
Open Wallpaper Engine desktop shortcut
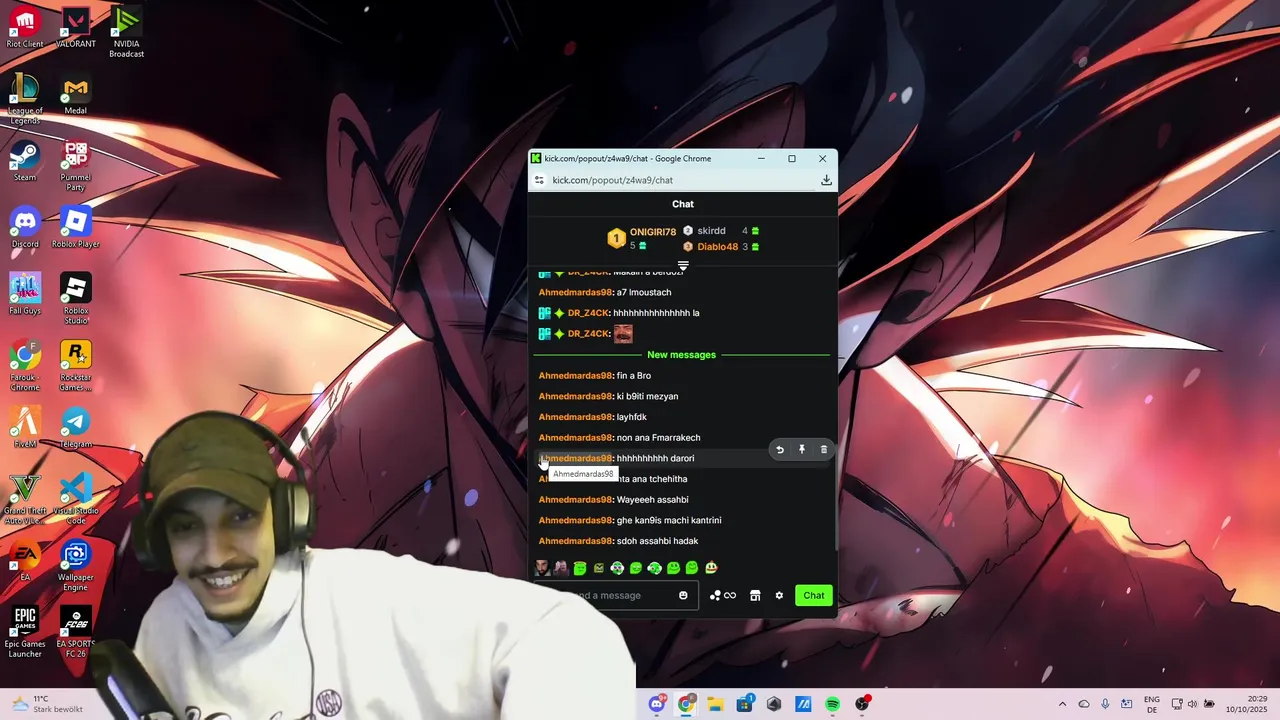click(76, 566)
